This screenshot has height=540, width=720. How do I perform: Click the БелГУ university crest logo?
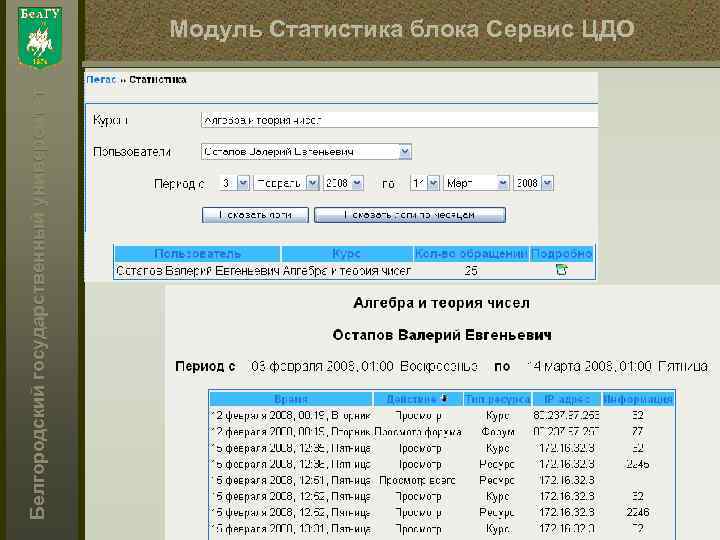tap(40, 37)
